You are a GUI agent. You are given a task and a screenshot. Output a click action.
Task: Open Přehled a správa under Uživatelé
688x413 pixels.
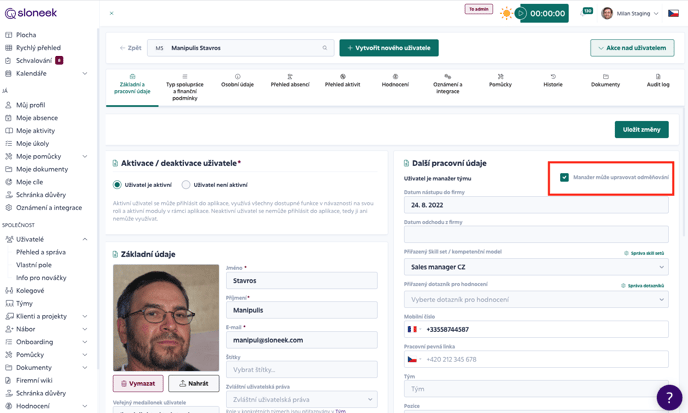click(41, 252)
